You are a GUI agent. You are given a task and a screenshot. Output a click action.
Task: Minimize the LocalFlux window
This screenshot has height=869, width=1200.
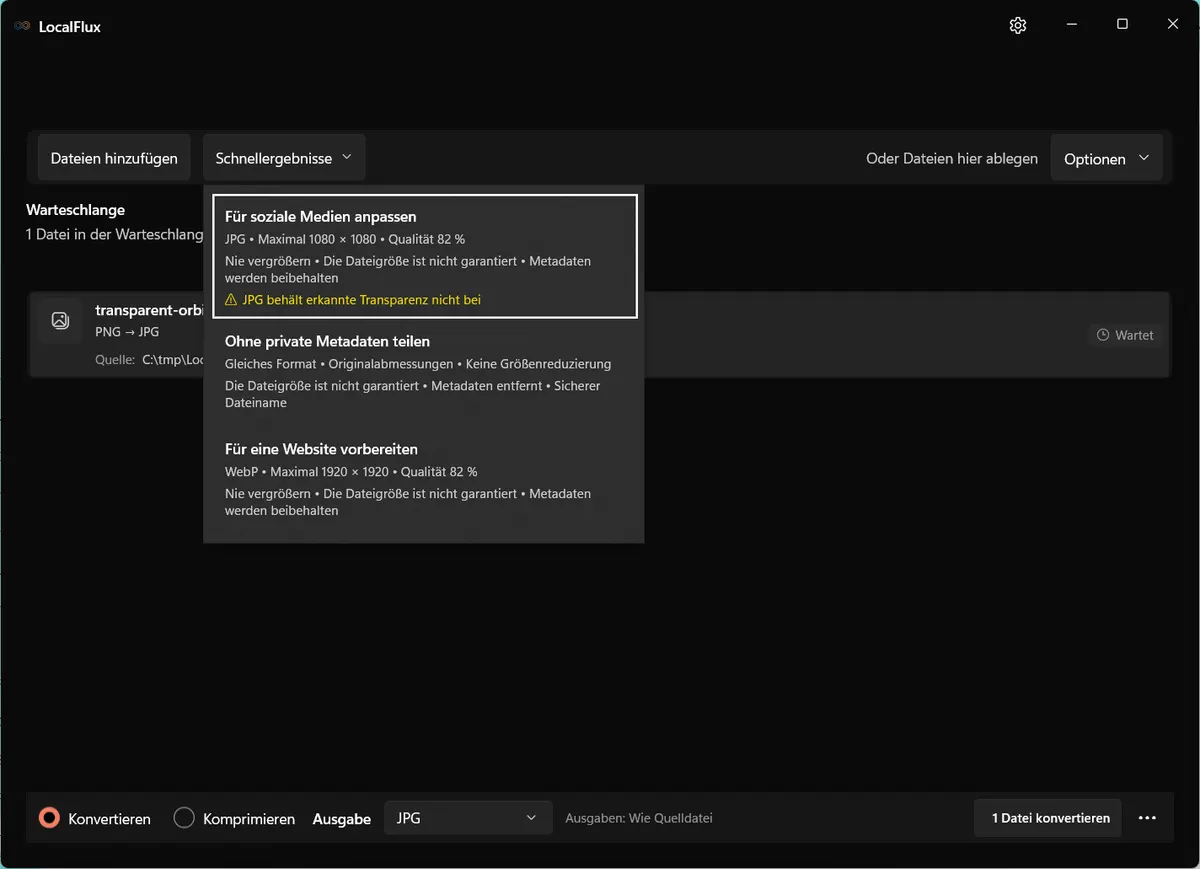[1070, 25]
